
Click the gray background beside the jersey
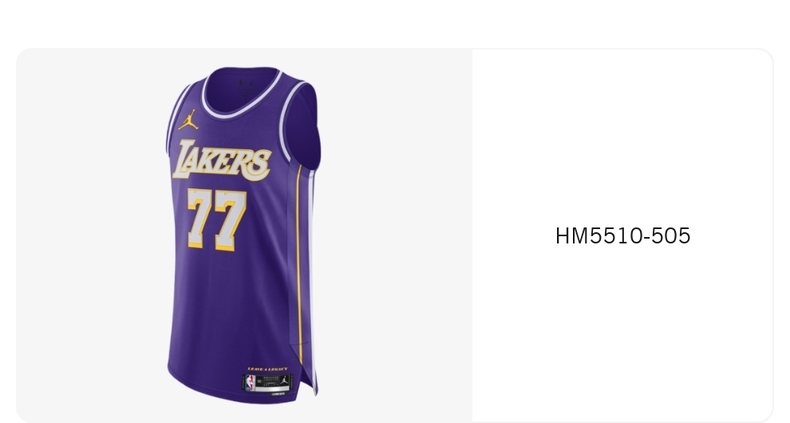(x=393, y=235)
